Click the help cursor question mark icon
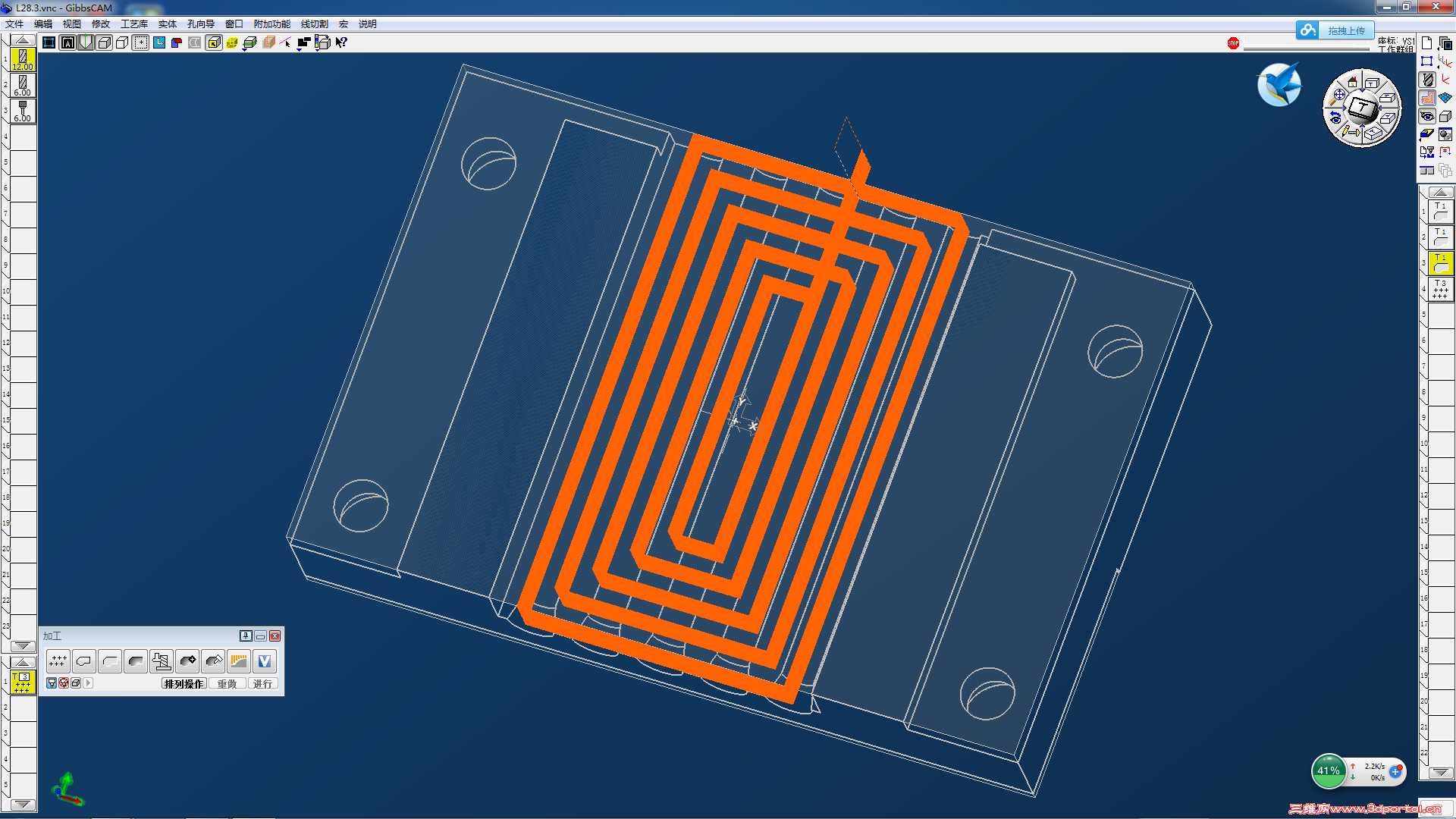Image resolution: width=1456 pixels, height=819 pixels. click(x=341, y=42)
